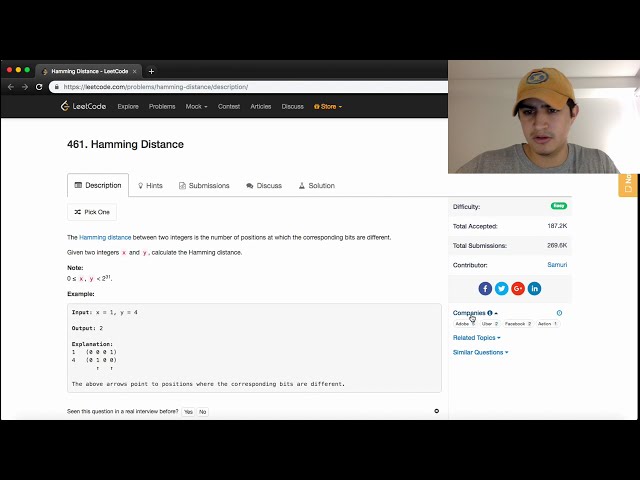
Task: Switch to the Solution tab
Action: tap(317, 186)
